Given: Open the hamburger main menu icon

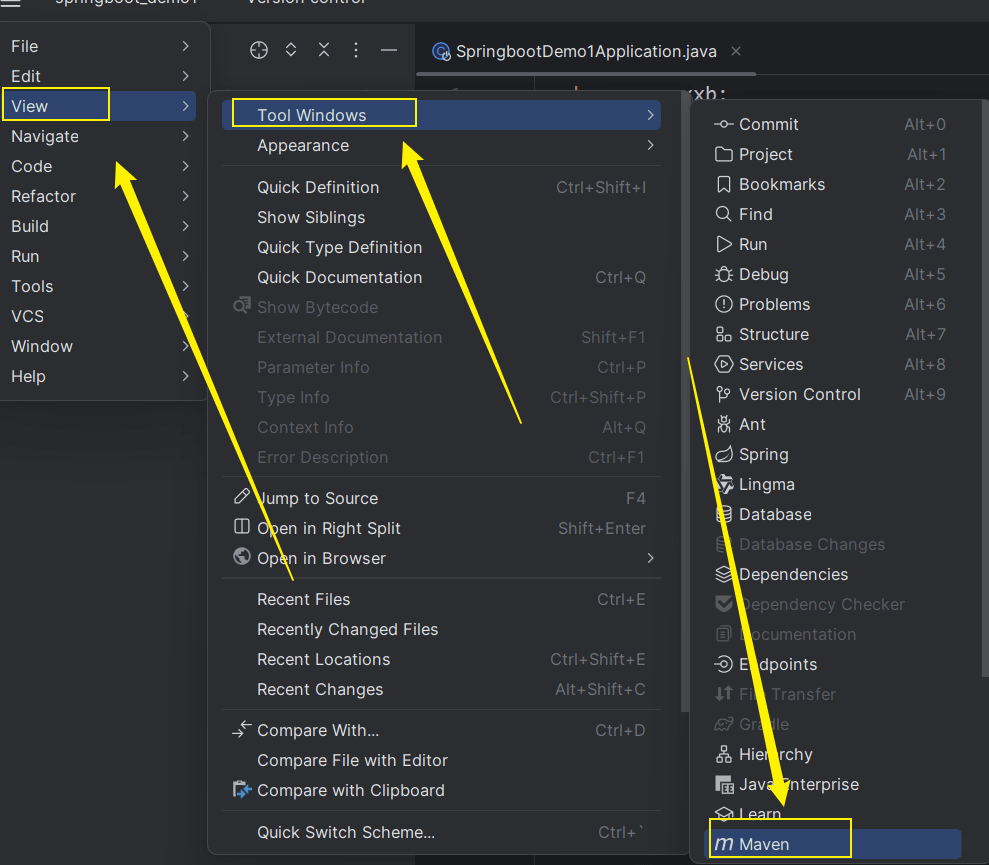Looking at the screenshot, I should pos(10,3).
